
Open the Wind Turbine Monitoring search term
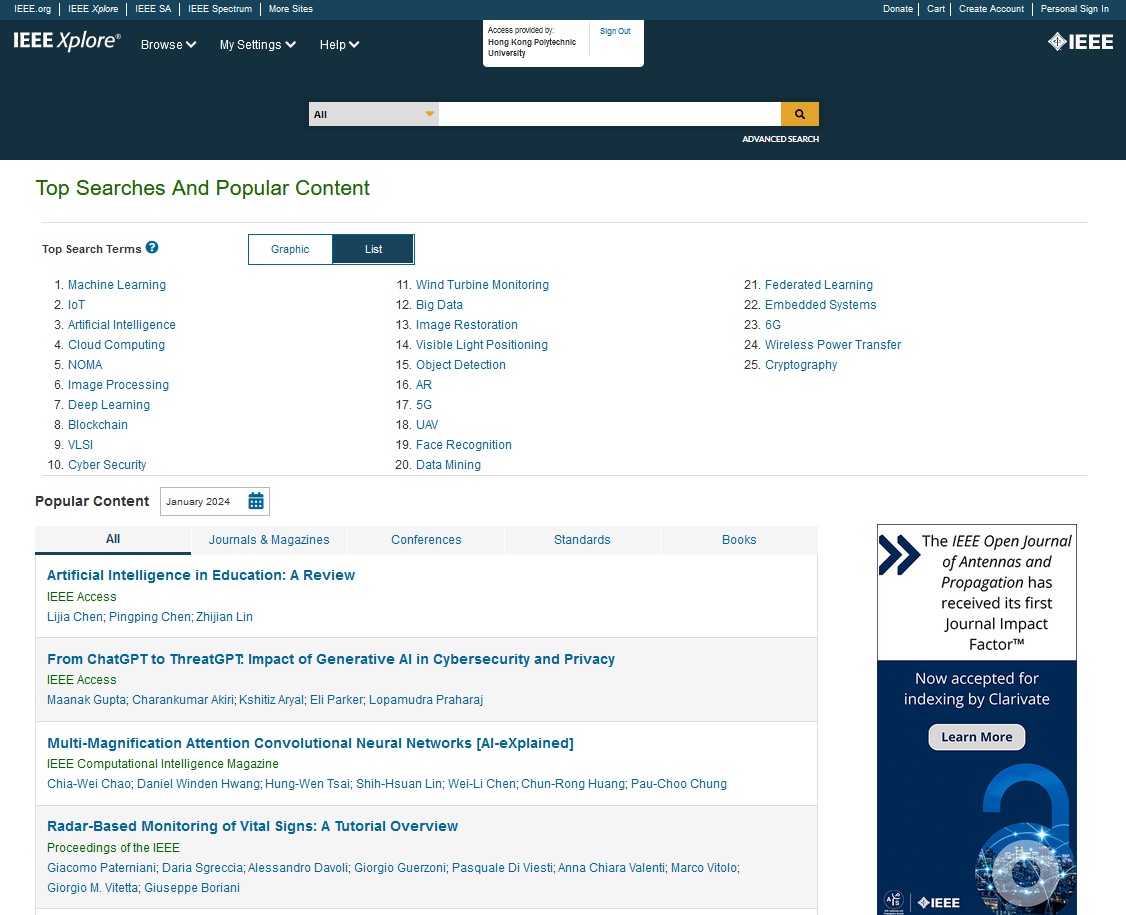pyautogui.click(x=483, y=285)
